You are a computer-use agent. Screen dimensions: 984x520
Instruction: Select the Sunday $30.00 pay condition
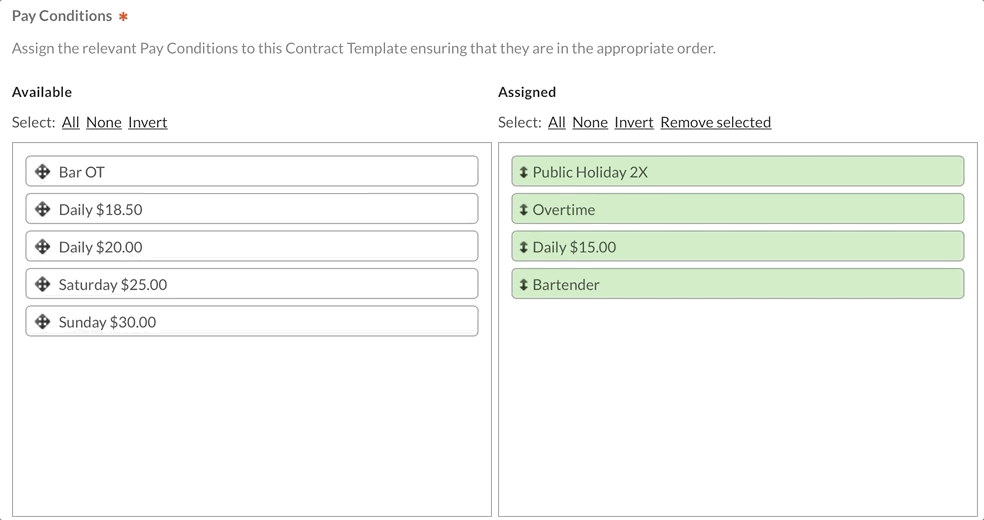pos(250,322)
